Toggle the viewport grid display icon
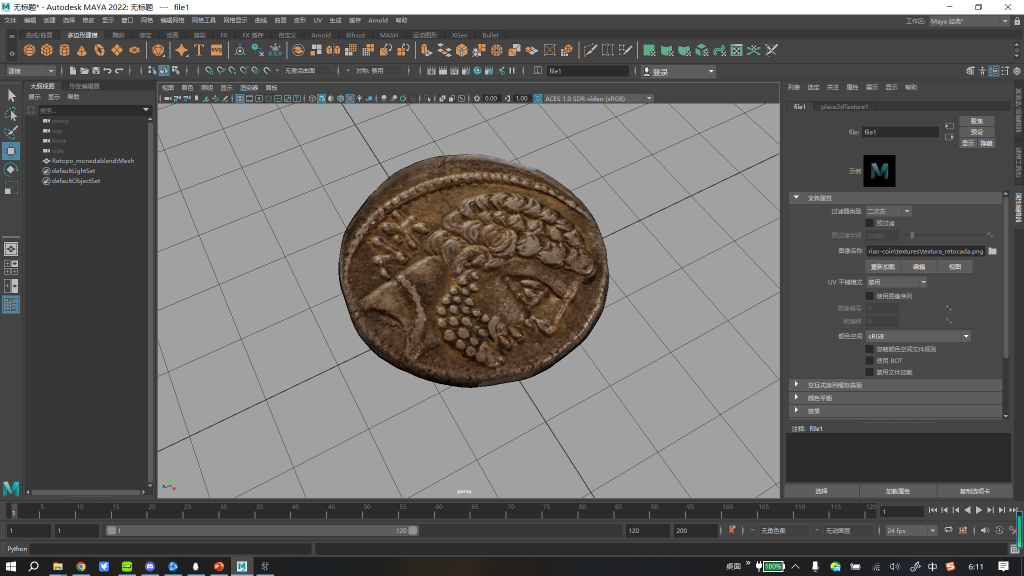The image size is (1024, 576). [x=240, y=99]
